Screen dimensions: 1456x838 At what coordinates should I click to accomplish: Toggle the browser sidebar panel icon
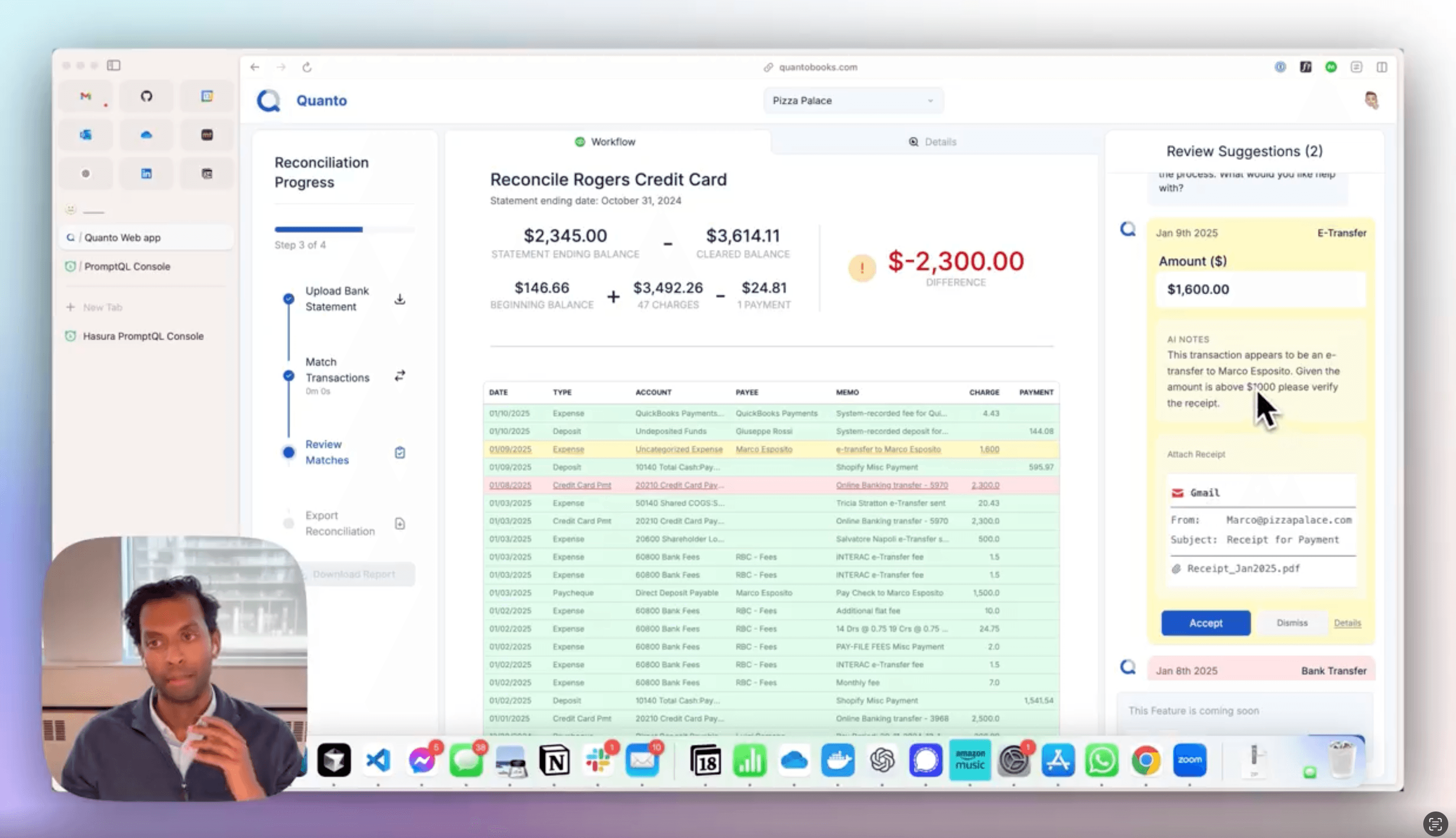114,65
